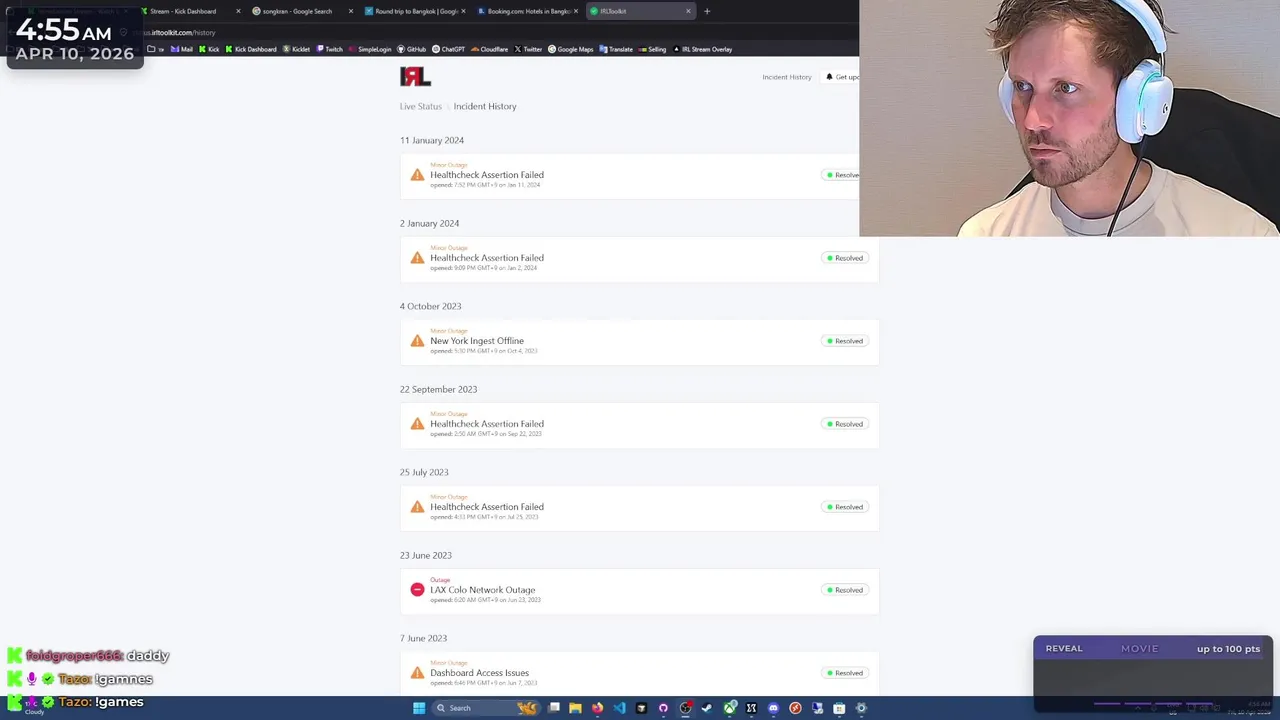Open the 2 January 2024 Healthcheck Assertion Failed incident
Viewport: 1280px width, 720px height.
pos(639,258)
